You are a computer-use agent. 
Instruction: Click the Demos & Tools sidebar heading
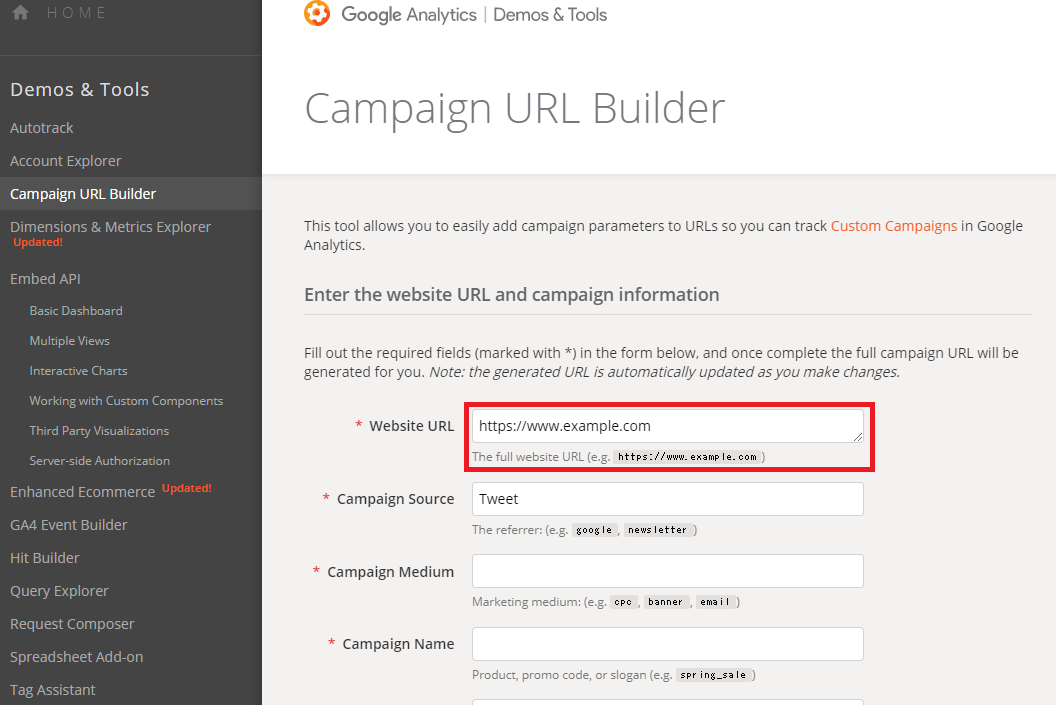(79, 90)
